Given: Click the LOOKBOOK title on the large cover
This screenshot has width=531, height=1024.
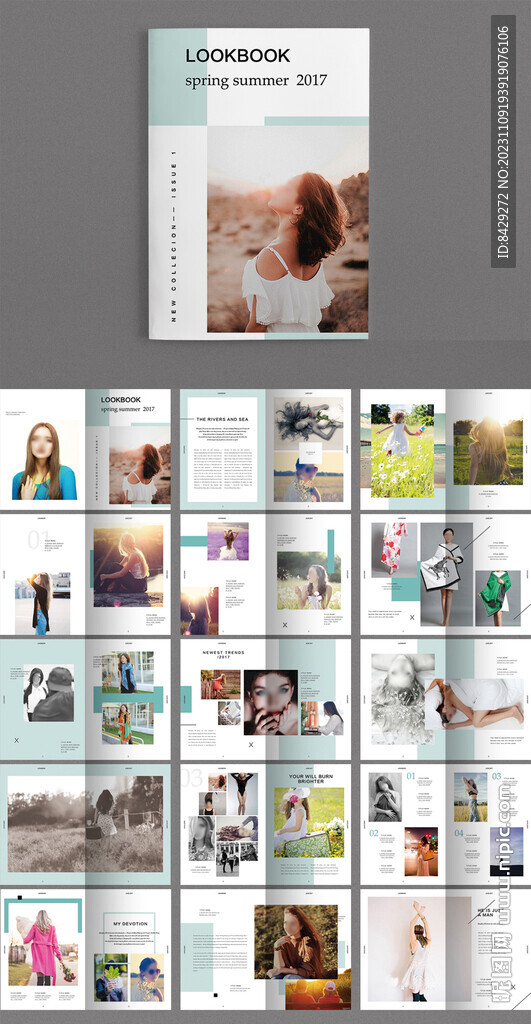Looking at the screenshot, I should coord(238,56).
